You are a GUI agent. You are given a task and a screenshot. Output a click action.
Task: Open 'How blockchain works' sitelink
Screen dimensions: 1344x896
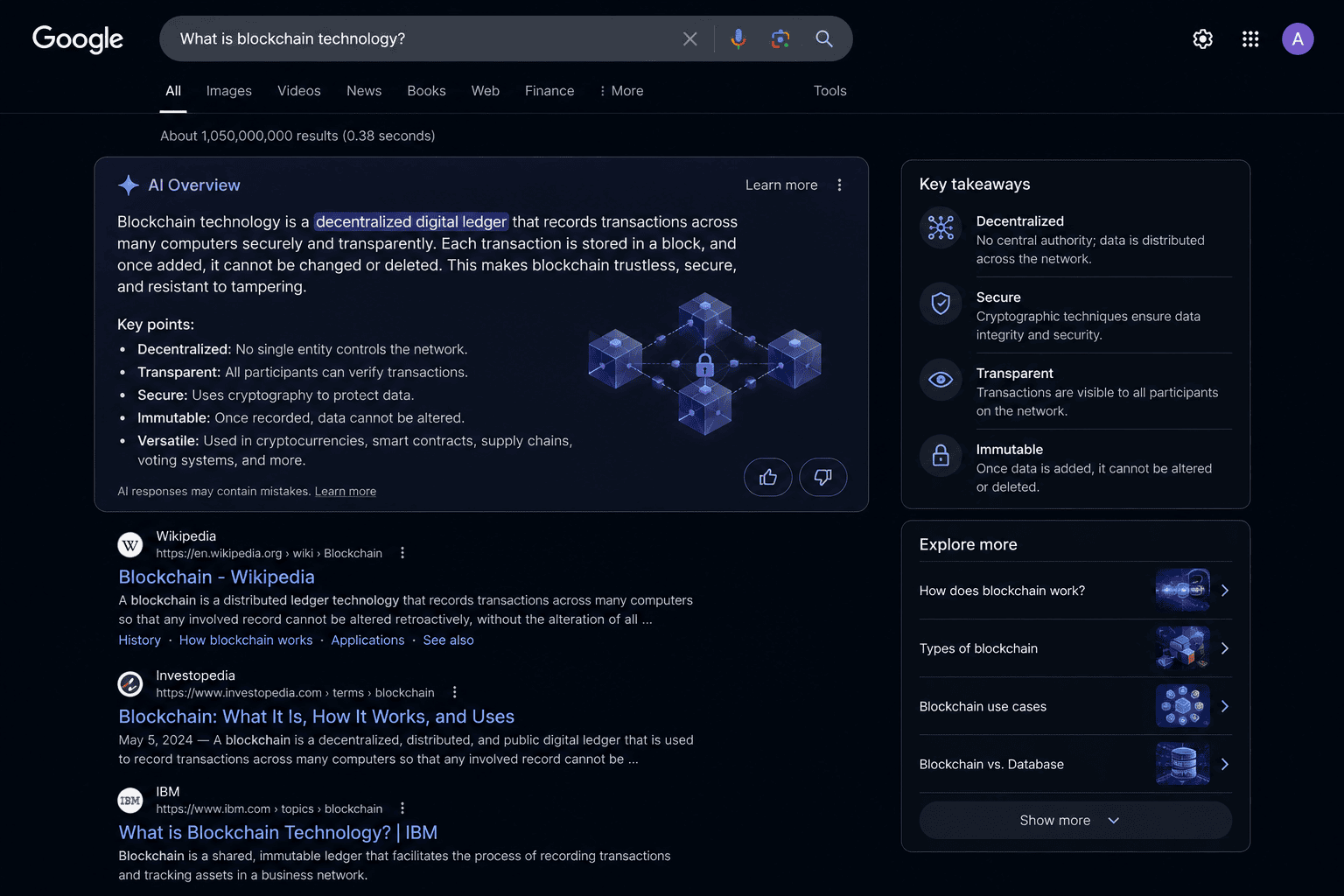point(246,640)
